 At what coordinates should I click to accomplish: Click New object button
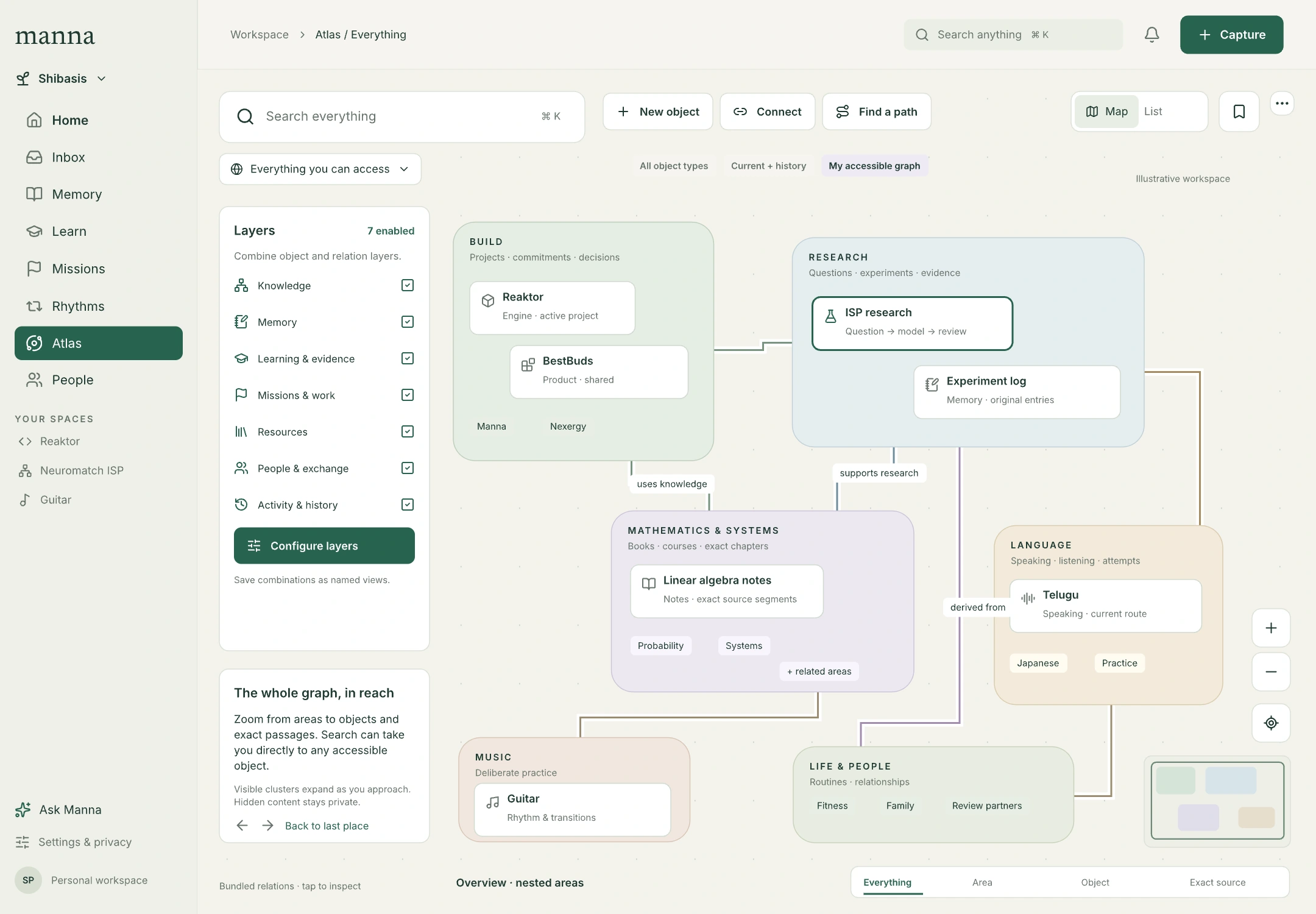pyautogui.click(x=658, y=112)
